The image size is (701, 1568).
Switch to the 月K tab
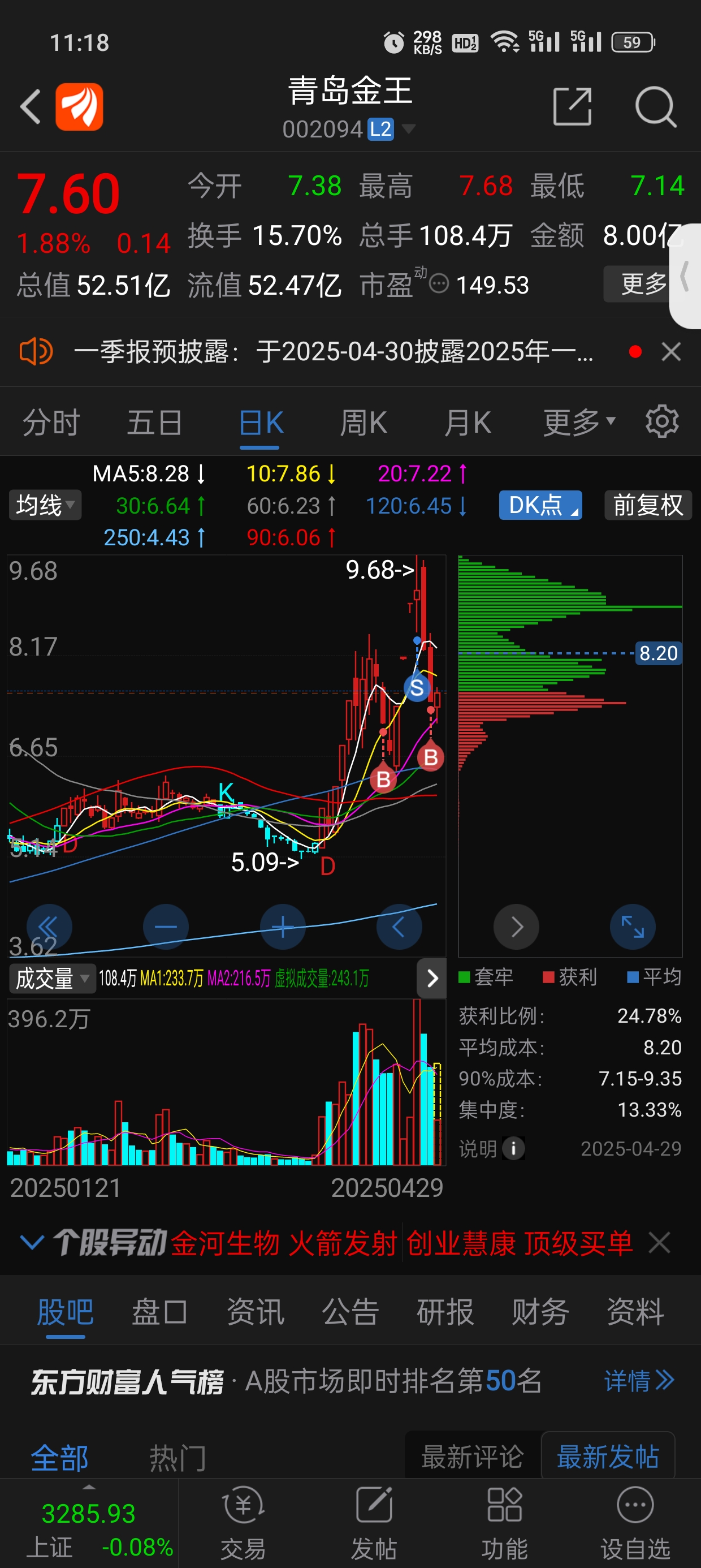[x=468, y=422]
